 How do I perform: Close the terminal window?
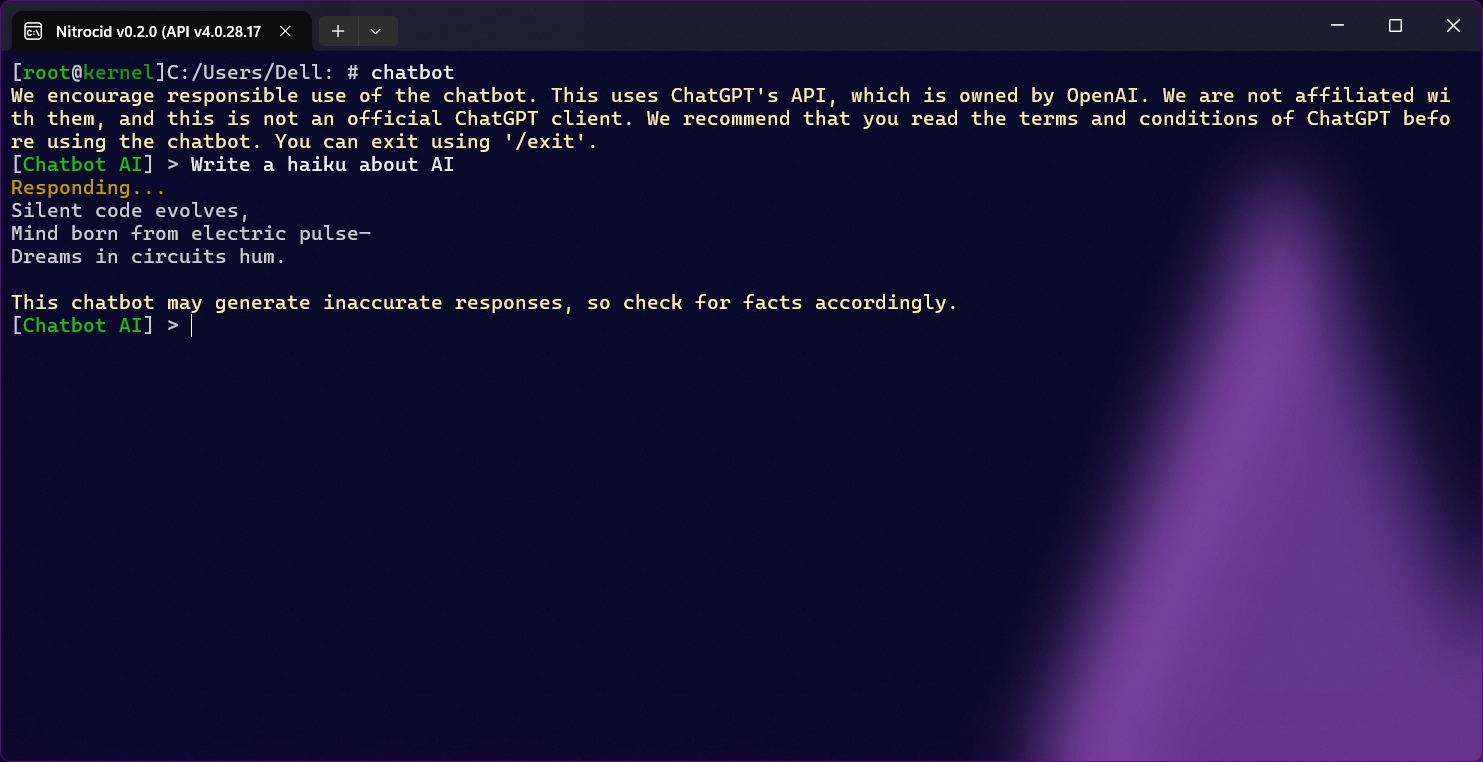(1453, 26)
